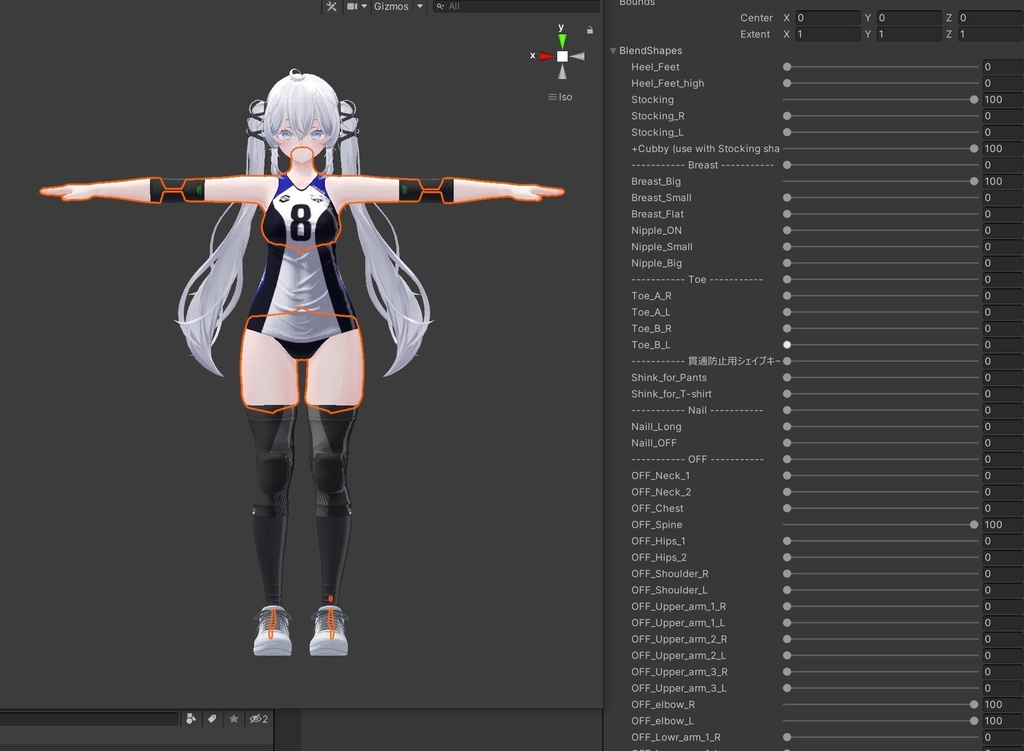Select the OFF_Hips_2 label
Viewport: 1024px width, 751px height.
(x=659, y=557)
